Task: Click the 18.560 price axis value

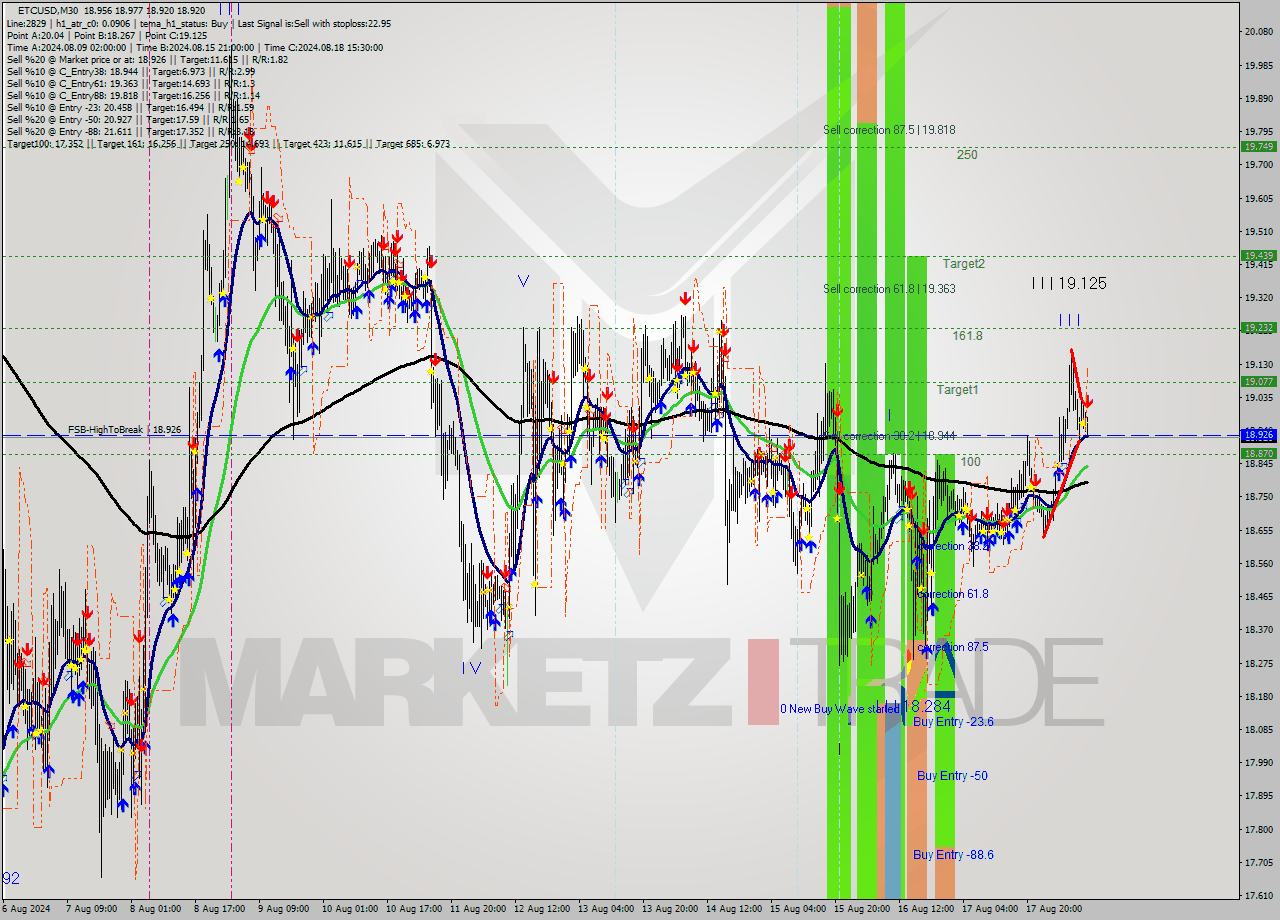Action: [1258, 563]
